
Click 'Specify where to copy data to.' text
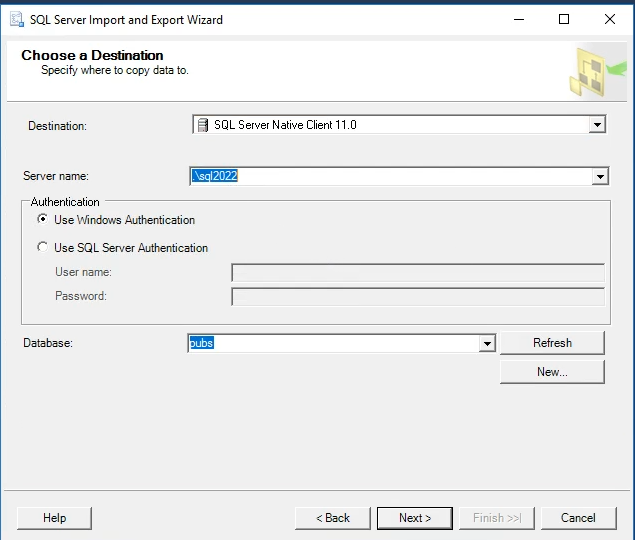(115, 70)
